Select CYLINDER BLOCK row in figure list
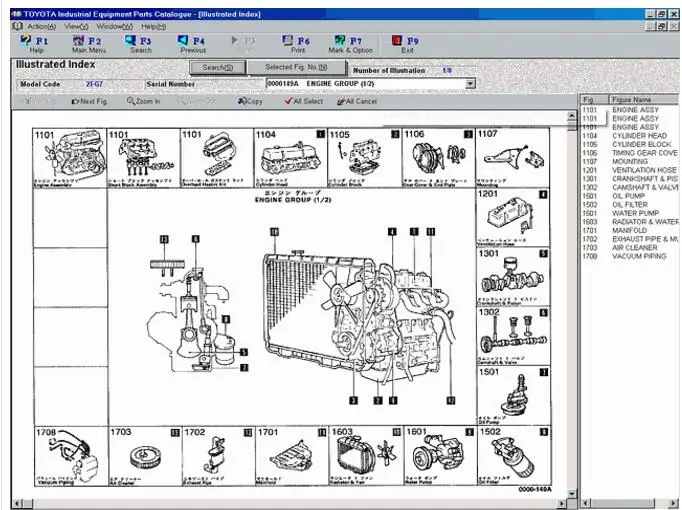The height and width of the screenshot is (510, 682). 630,144
